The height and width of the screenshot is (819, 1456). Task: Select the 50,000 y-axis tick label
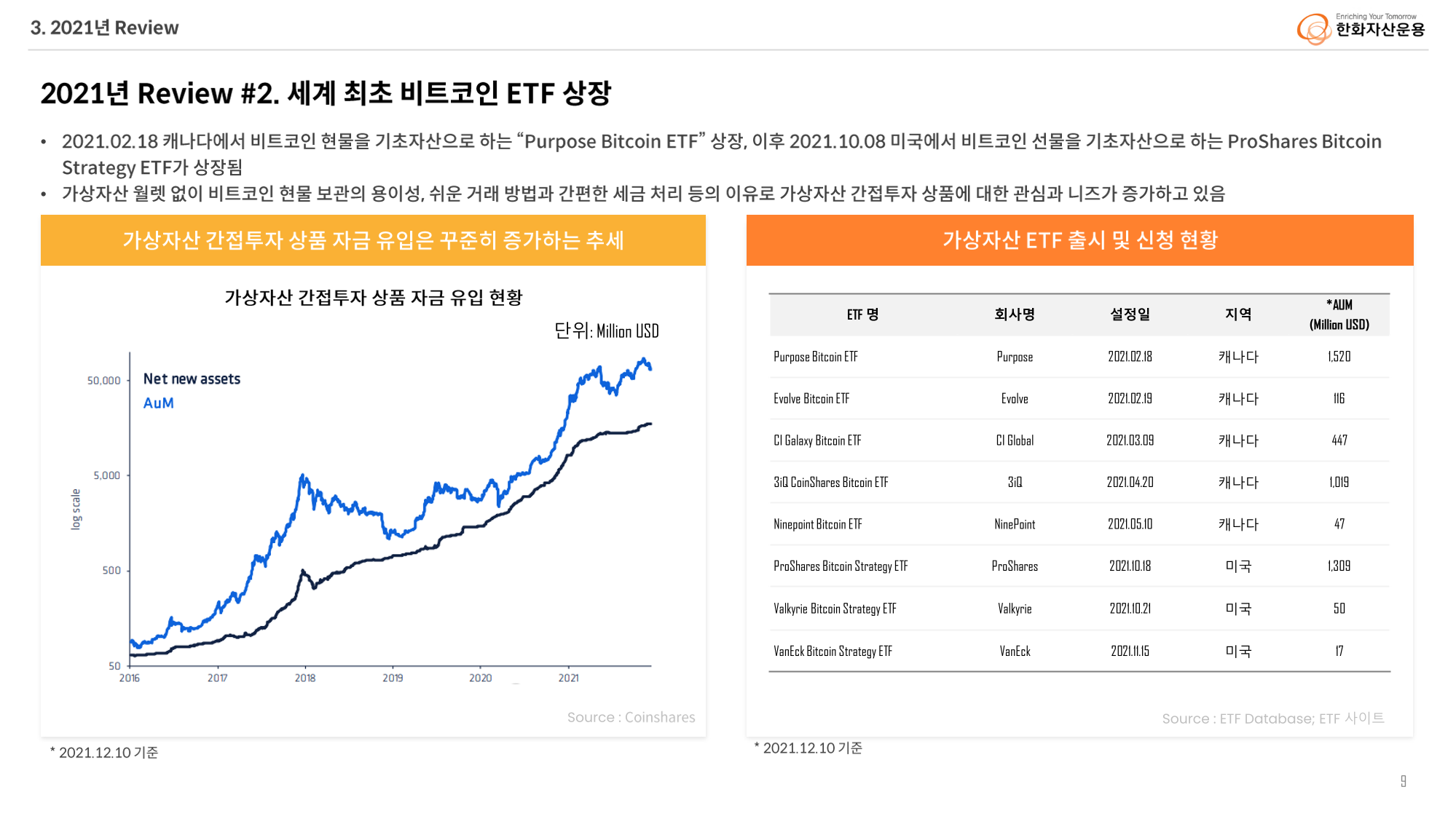coord(103,381)
